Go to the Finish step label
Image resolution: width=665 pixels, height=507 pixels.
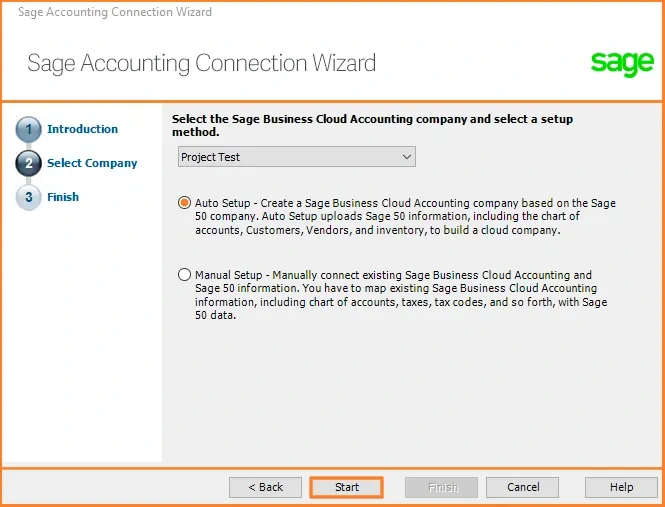tap(63, 197)
